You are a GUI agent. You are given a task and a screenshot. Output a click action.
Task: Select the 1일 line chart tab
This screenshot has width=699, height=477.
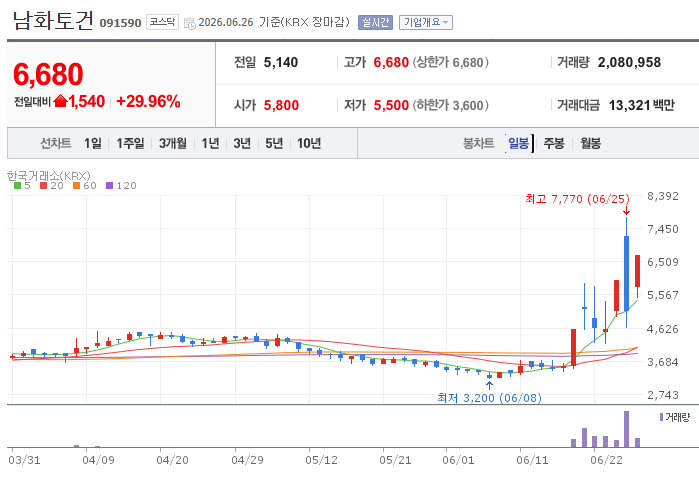click(93, 143)
